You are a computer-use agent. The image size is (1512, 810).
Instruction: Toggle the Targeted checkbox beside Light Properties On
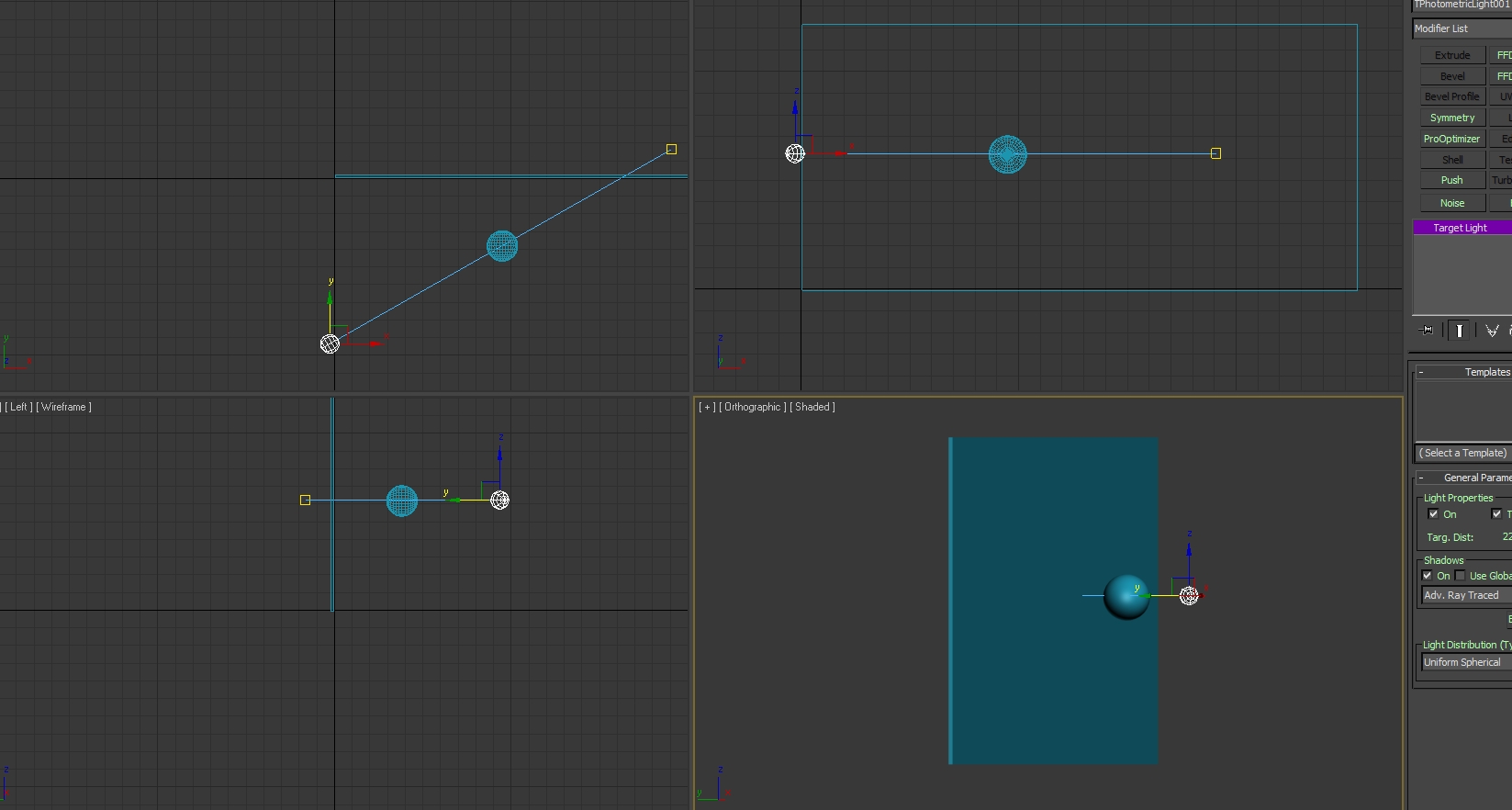(1496, 514)
